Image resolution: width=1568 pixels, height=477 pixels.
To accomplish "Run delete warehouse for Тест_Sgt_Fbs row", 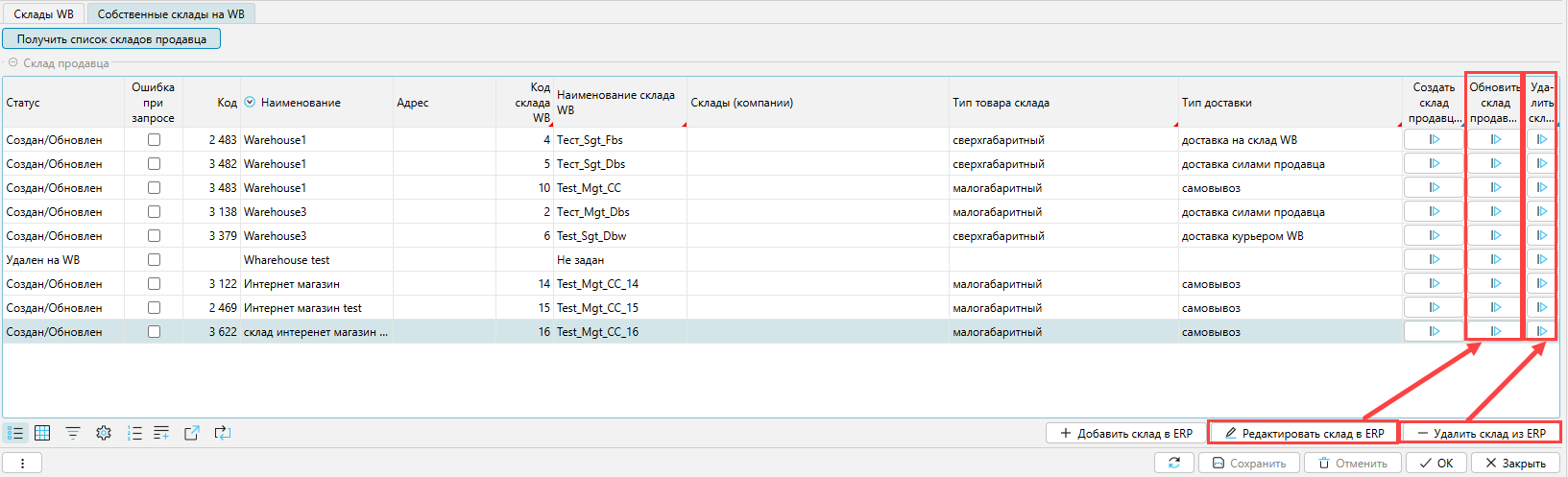I will (x=1541, y=139).
